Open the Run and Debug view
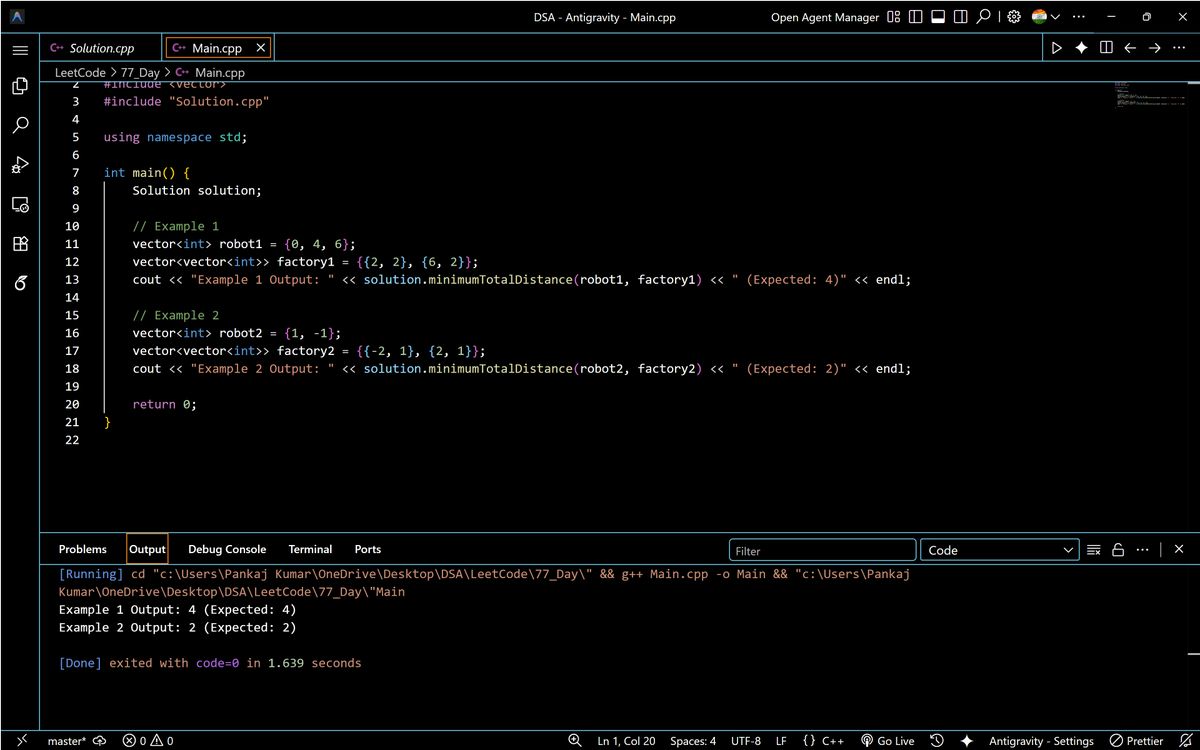1200x750 pixels. 20,165
